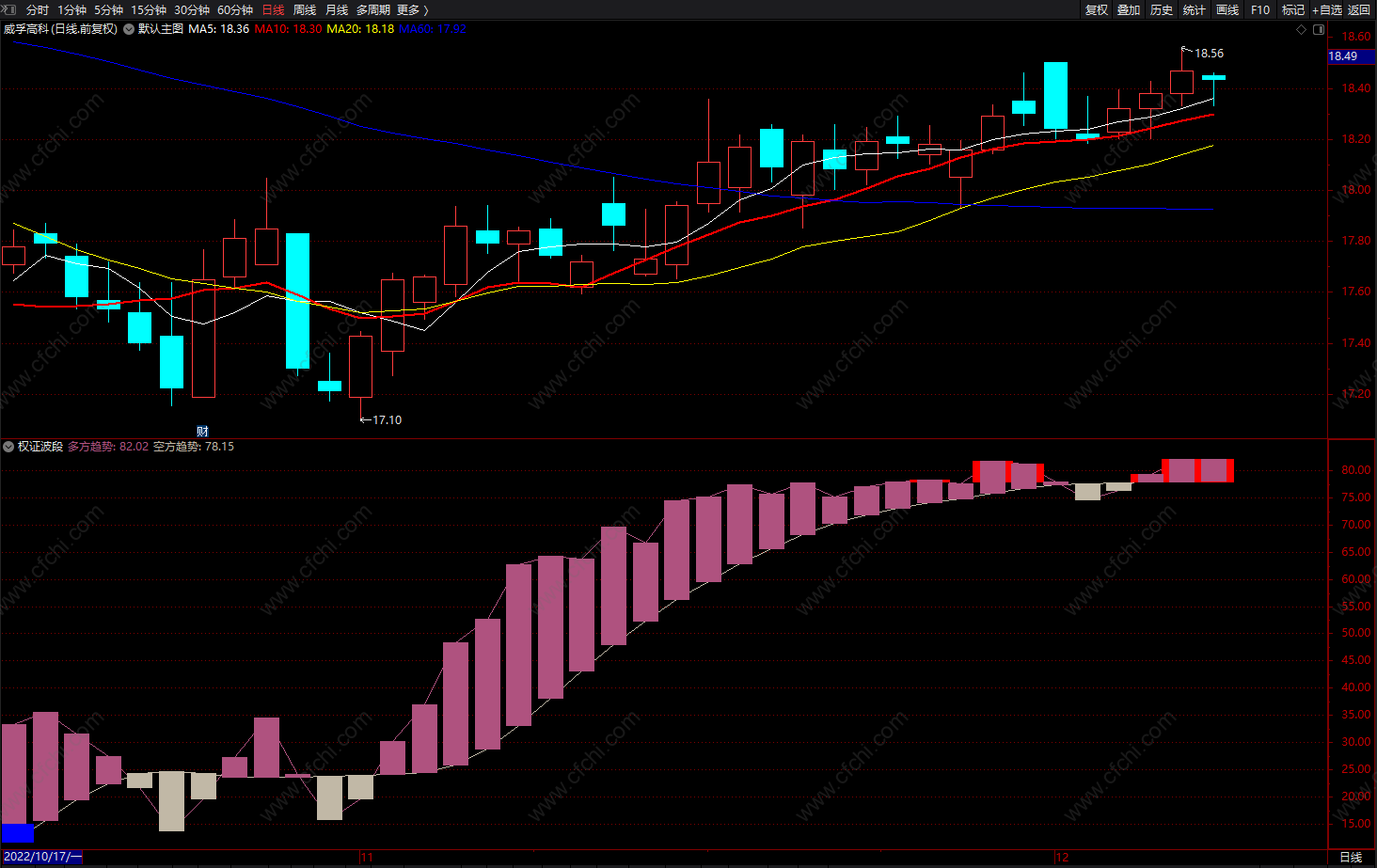This screenshot has height=868, width=1377.
Task: Switch to 分时 chart tab
Action: pos(38,9)
